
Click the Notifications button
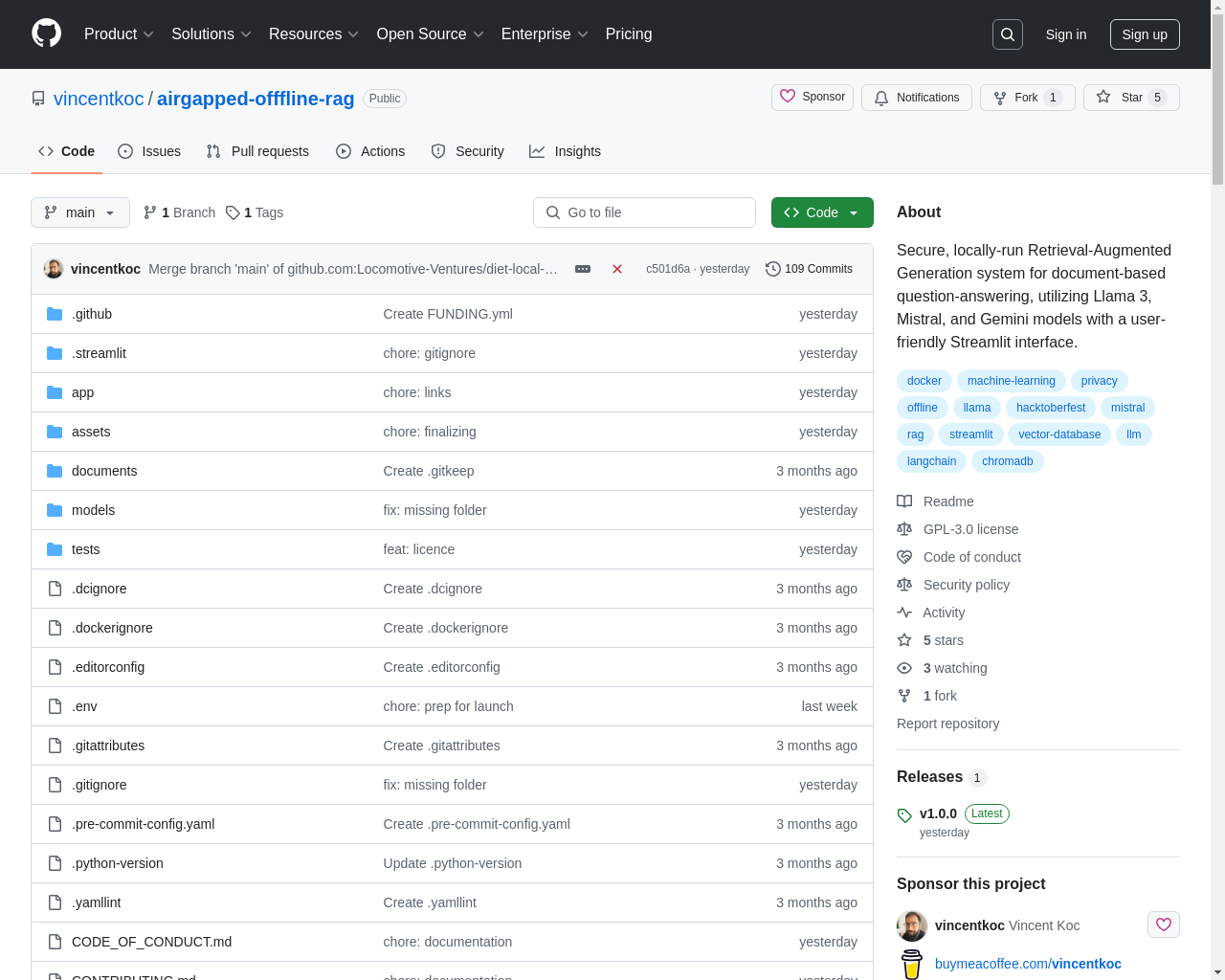(917, 98)
